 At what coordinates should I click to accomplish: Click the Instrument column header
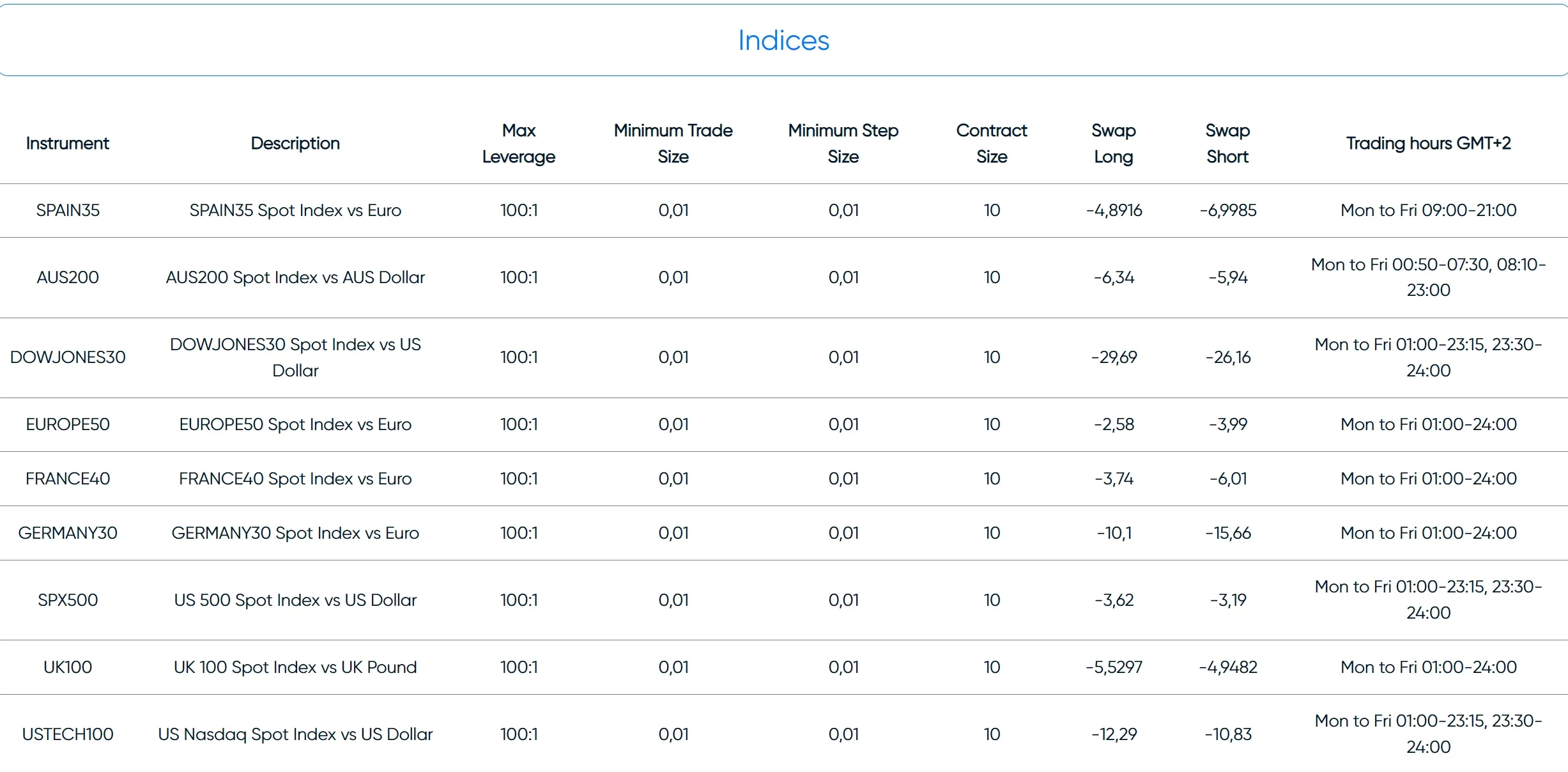pyautogui.click(x=68, y=143)
